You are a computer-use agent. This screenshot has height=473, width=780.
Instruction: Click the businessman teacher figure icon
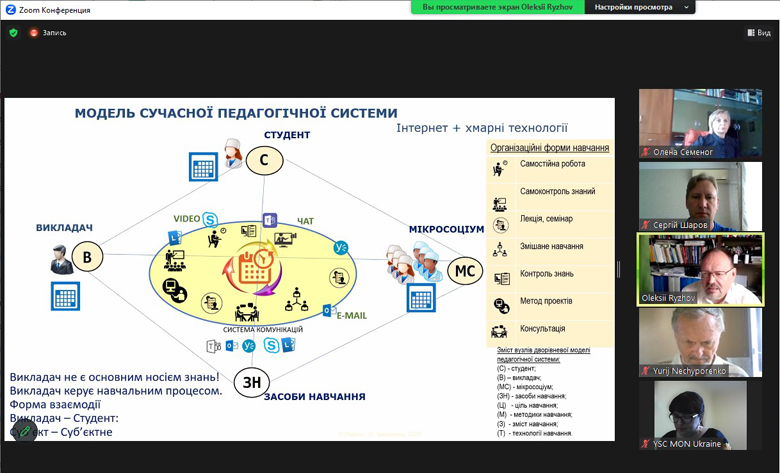tap(61, 259)
